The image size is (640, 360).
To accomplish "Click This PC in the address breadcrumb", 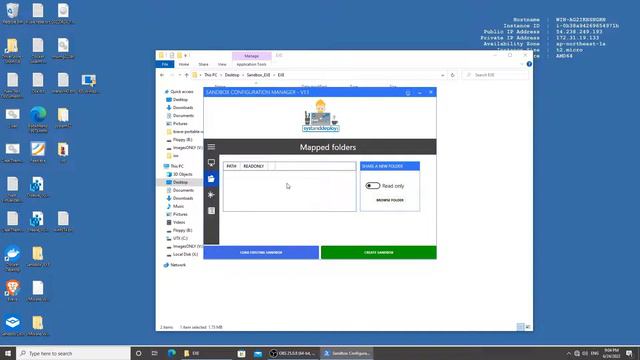I will point(211,75).
